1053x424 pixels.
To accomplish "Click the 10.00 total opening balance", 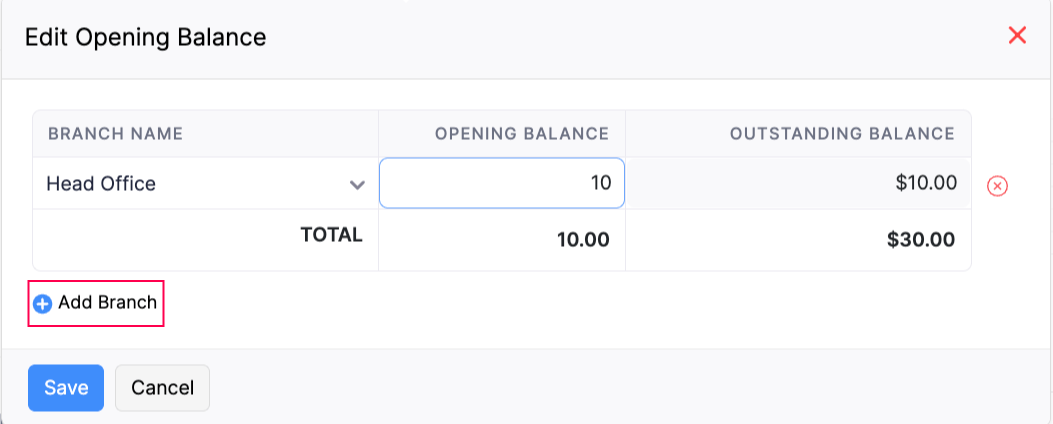I will 585,240.
